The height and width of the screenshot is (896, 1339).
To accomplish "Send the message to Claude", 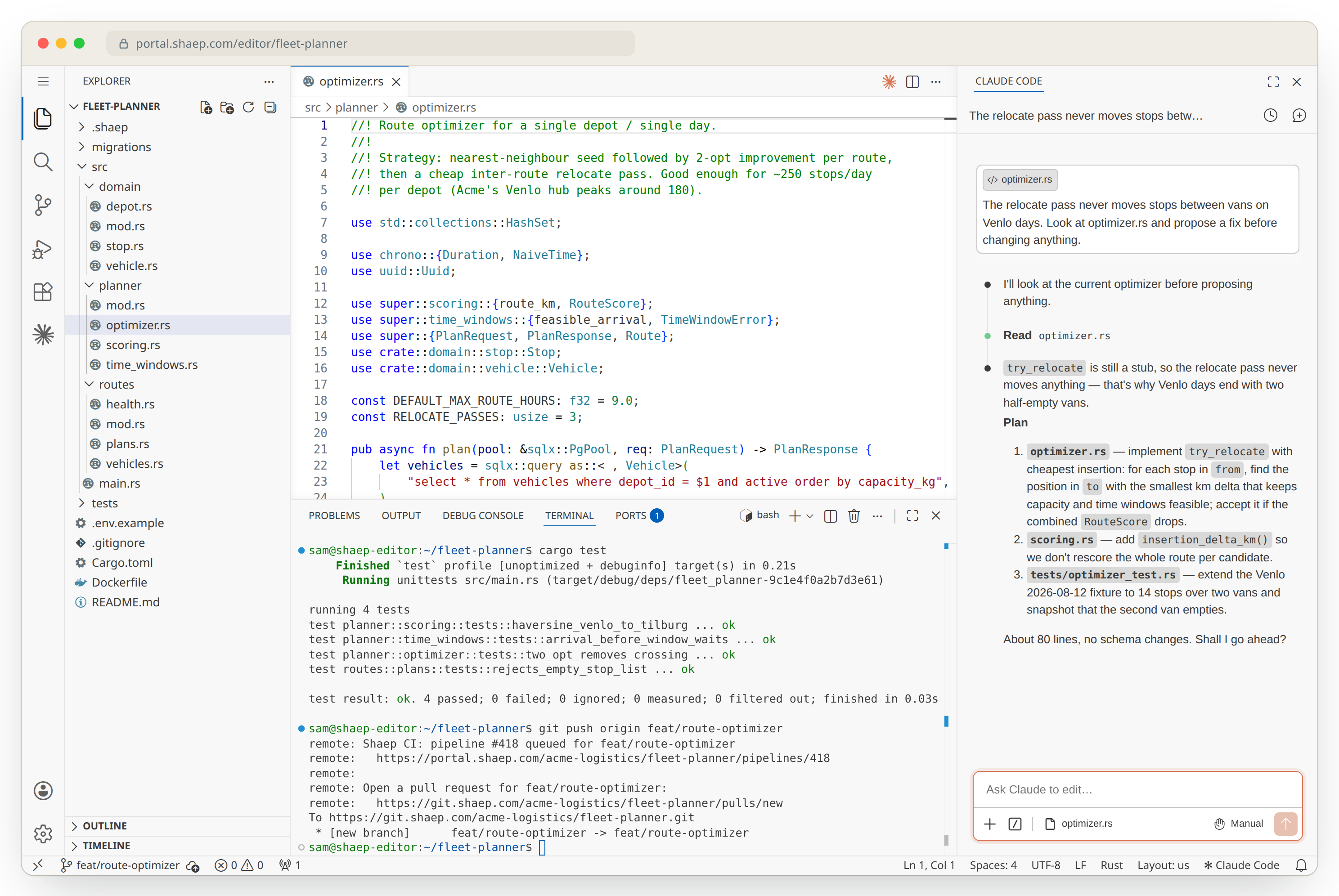I will tap(1285, 824).
